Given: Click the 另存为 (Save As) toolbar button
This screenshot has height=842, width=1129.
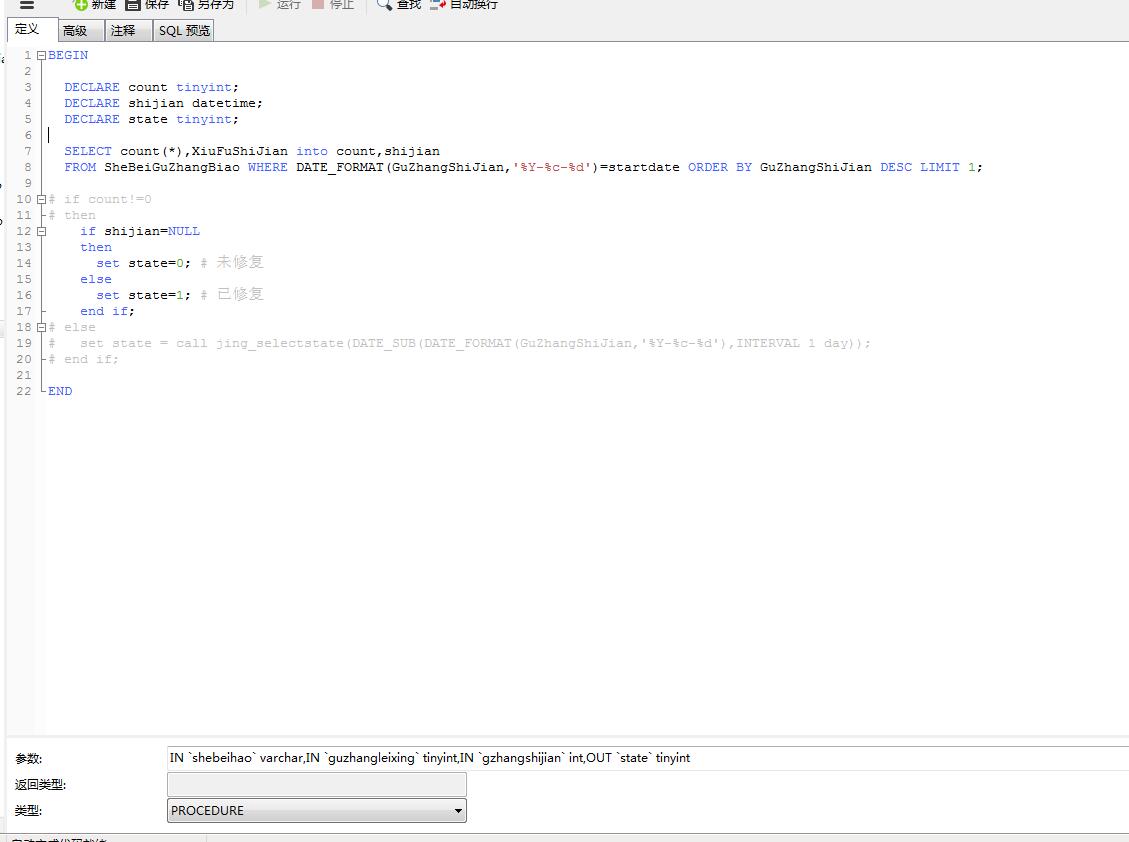Looking at the screenshot, I should 206,4.
